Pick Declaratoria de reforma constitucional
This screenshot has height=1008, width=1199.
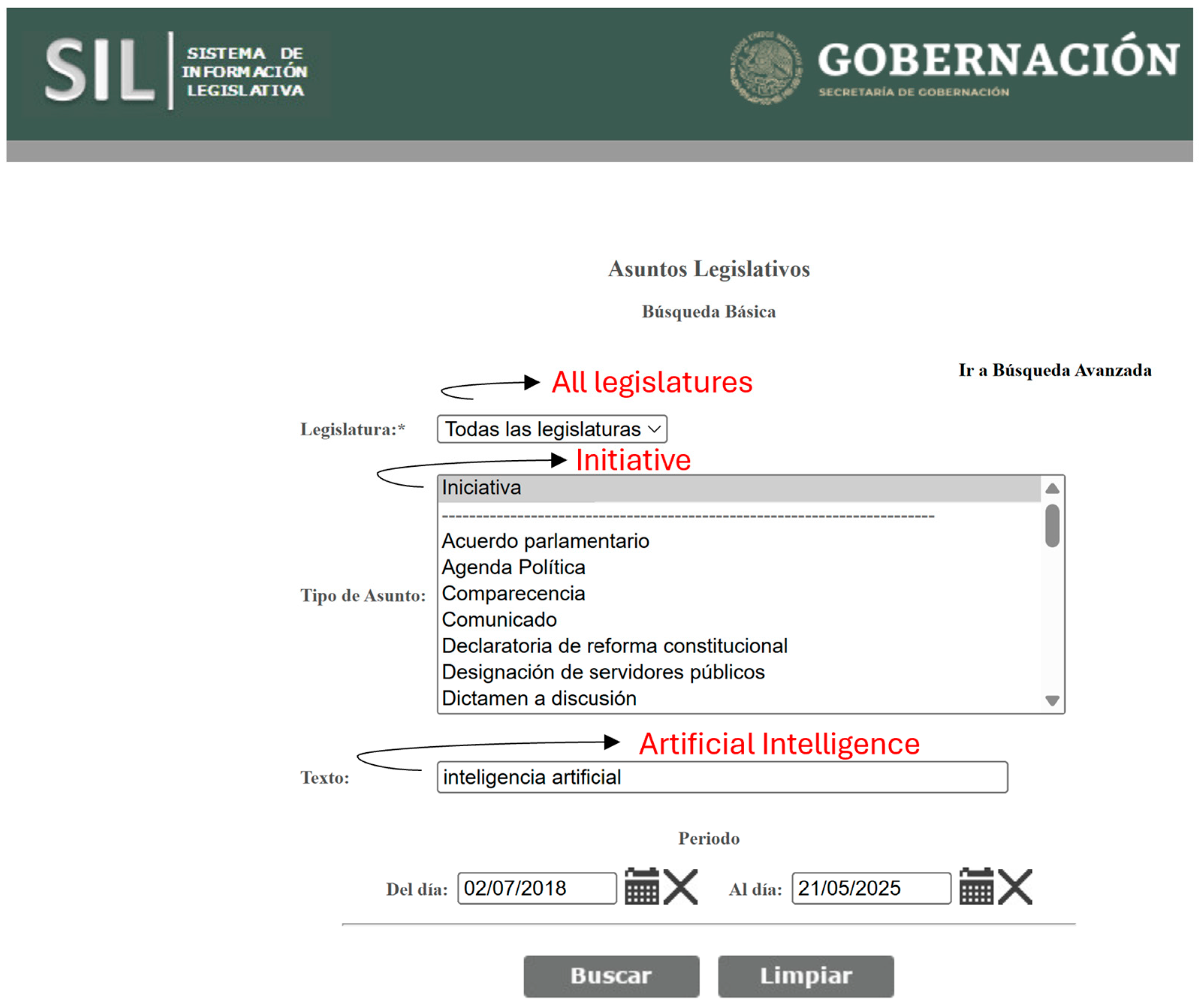pos(614,646)
